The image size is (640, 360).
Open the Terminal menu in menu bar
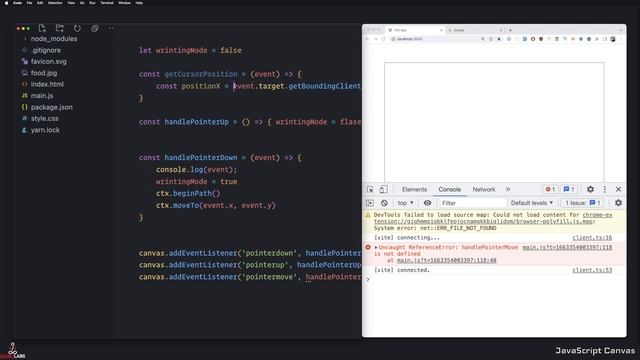(x=107, y=3)
